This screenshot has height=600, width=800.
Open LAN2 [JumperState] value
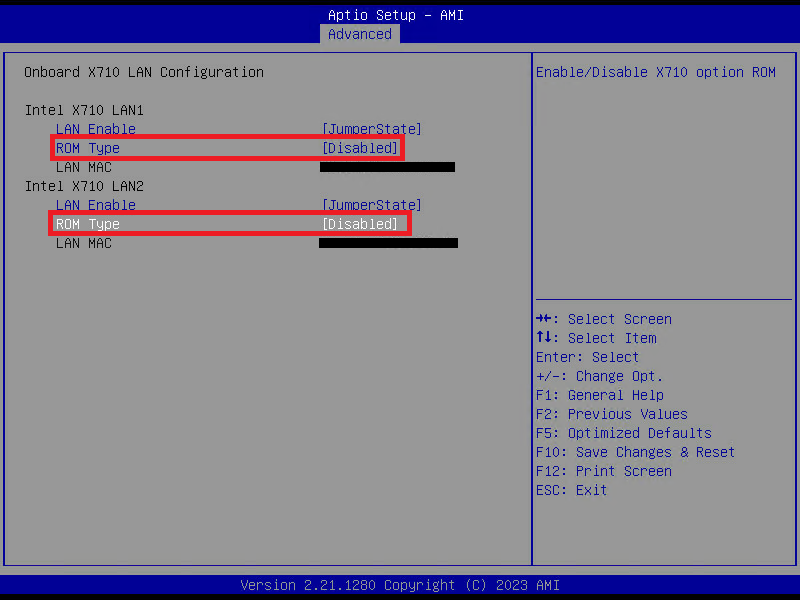[x=371, y=205]
